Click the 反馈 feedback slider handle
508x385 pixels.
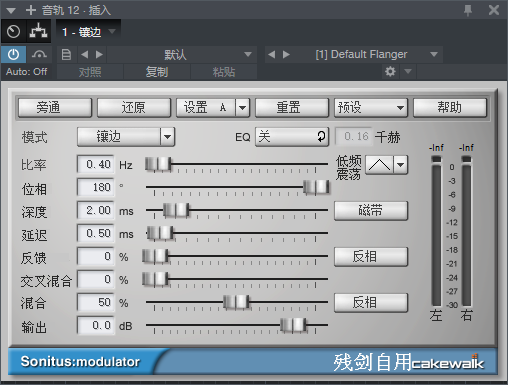[x=155, y=256]
